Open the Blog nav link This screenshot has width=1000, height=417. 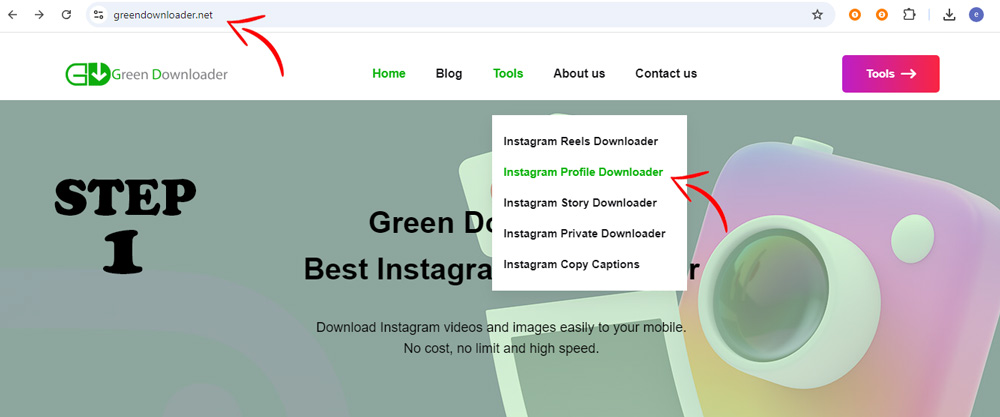click(x=449, y=73)
